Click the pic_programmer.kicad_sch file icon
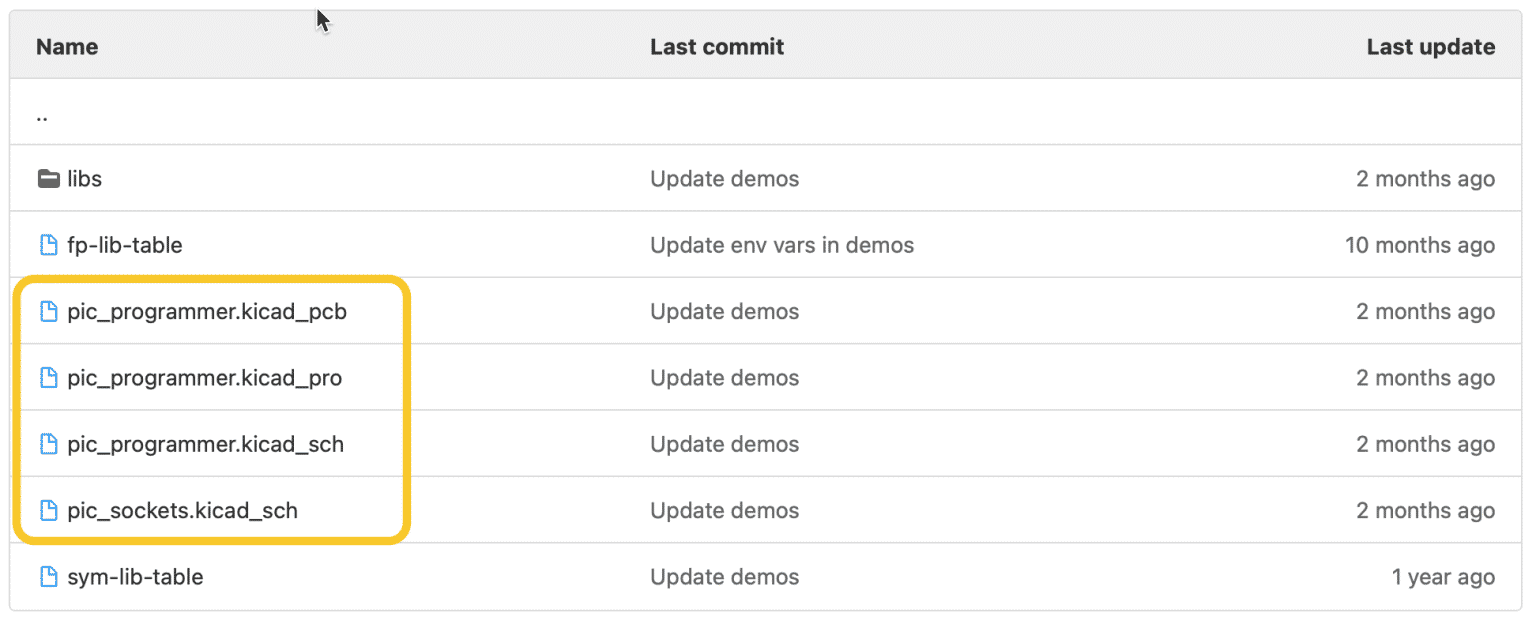 (48, 444)
